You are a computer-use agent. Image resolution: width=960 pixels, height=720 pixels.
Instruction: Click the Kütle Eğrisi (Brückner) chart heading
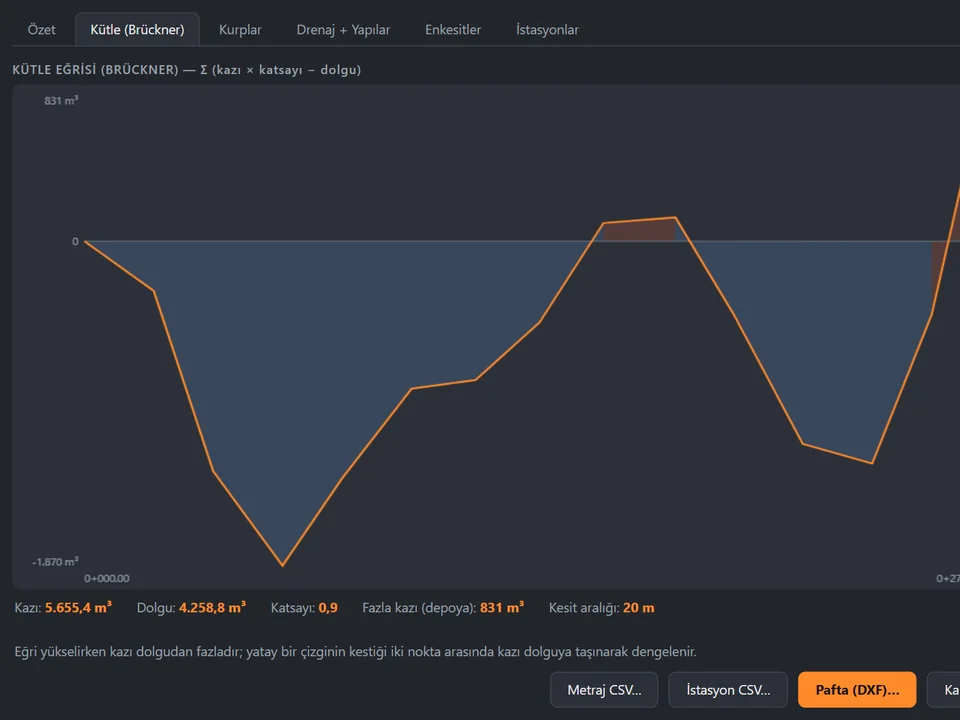pos(187,70)
